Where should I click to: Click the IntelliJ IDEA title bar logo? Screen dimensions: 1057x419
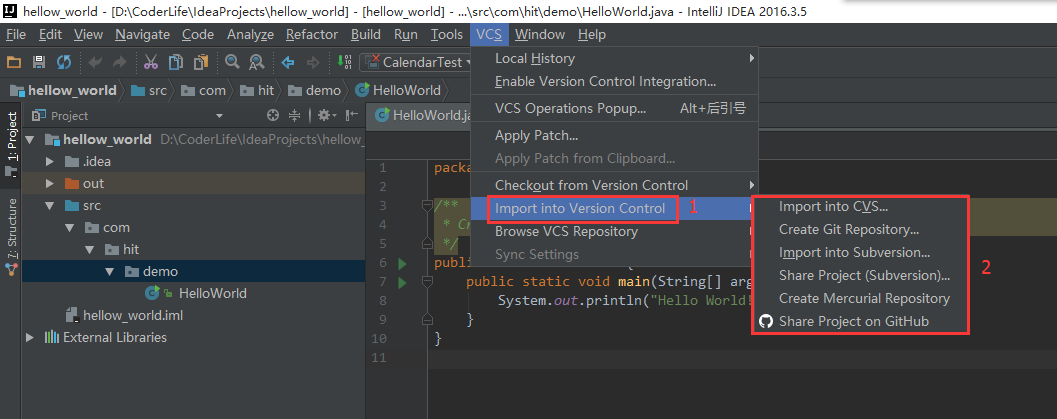coord(11,11)
